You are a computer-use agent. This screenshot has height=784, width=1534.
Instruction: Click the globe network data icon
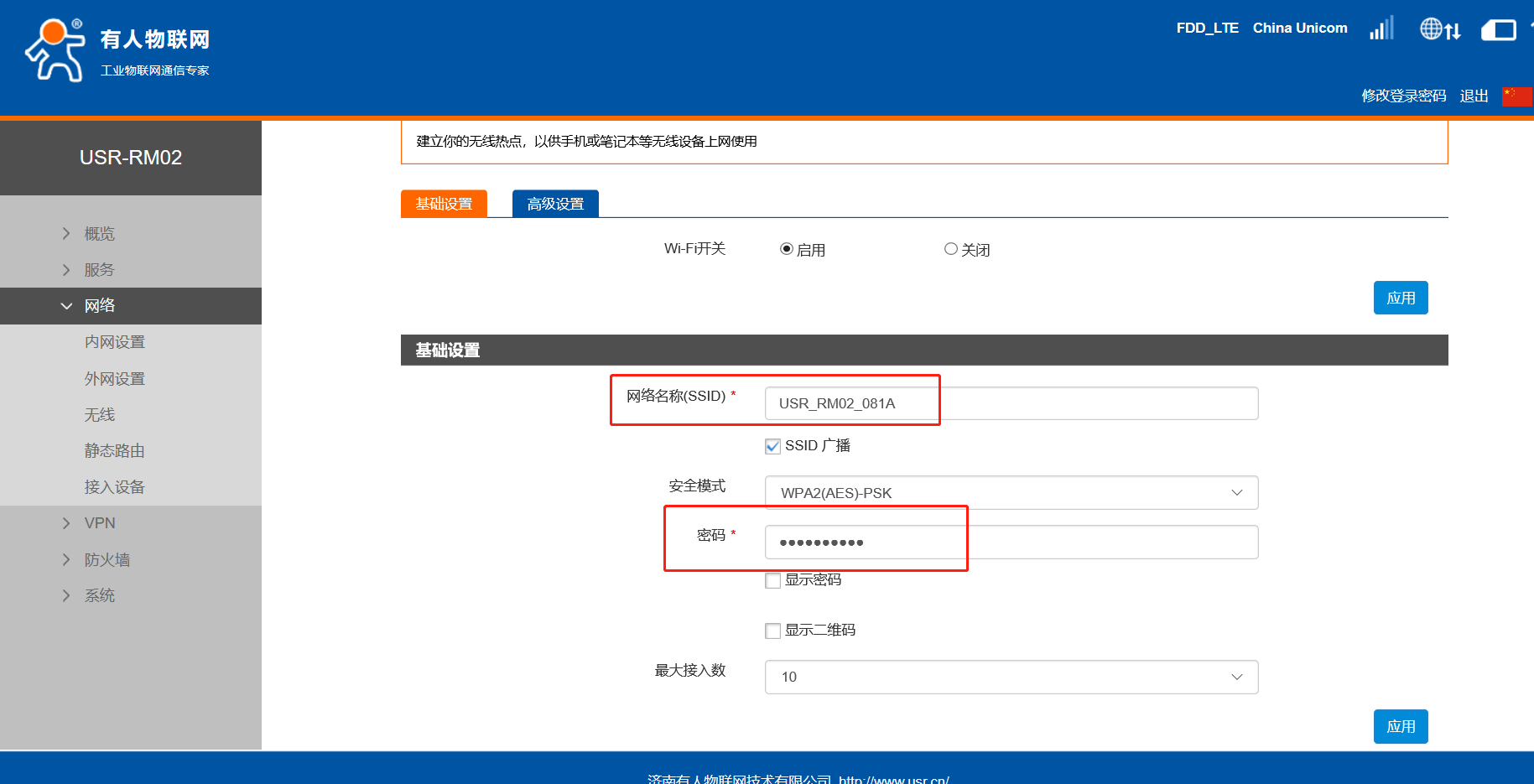(x=1440, y=29)
